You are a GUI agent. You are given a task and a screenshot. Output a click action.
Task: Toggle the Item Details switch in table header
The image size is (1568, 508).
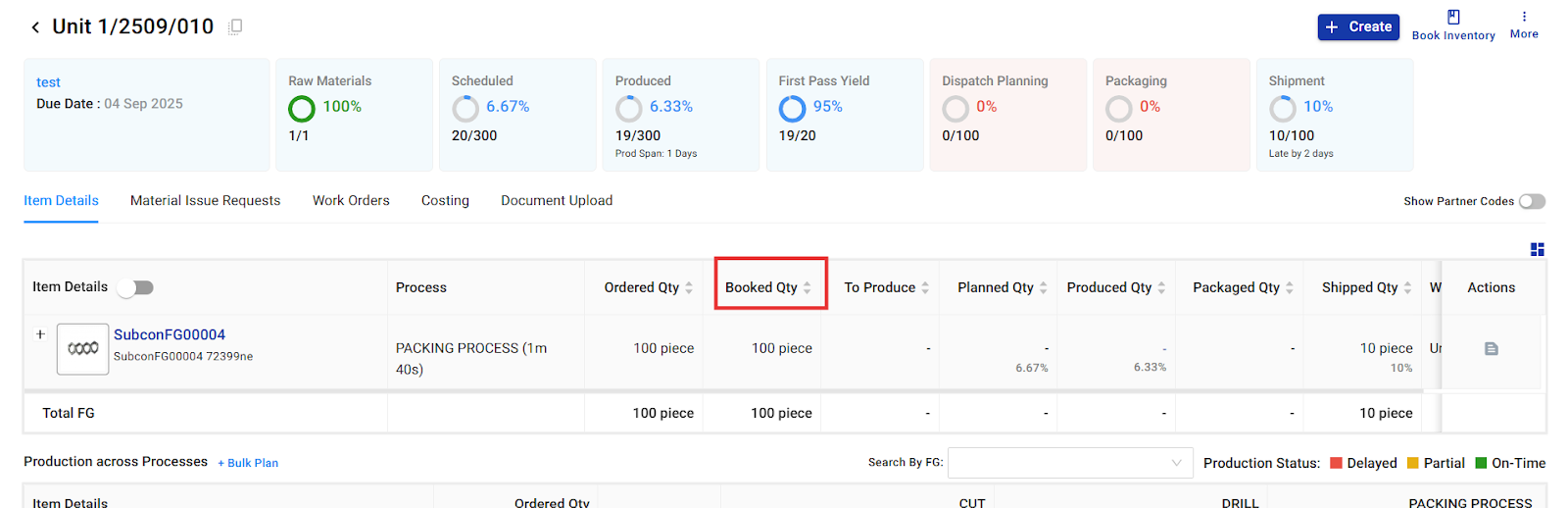click(135, 287)
